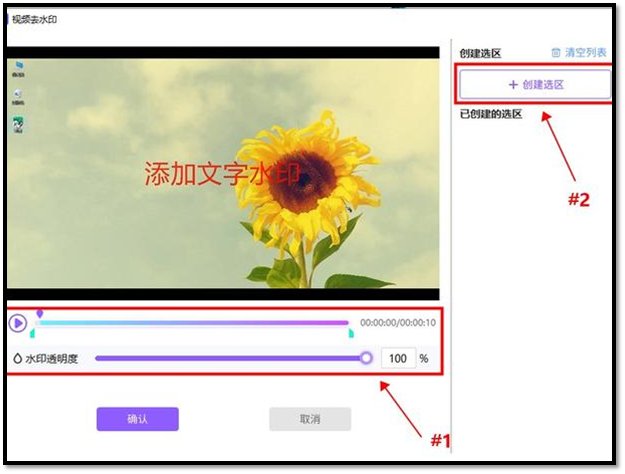Screen dimensions: 625x474
Task: Click the 视频去水印 window title
Action: (x=34, y=20)
